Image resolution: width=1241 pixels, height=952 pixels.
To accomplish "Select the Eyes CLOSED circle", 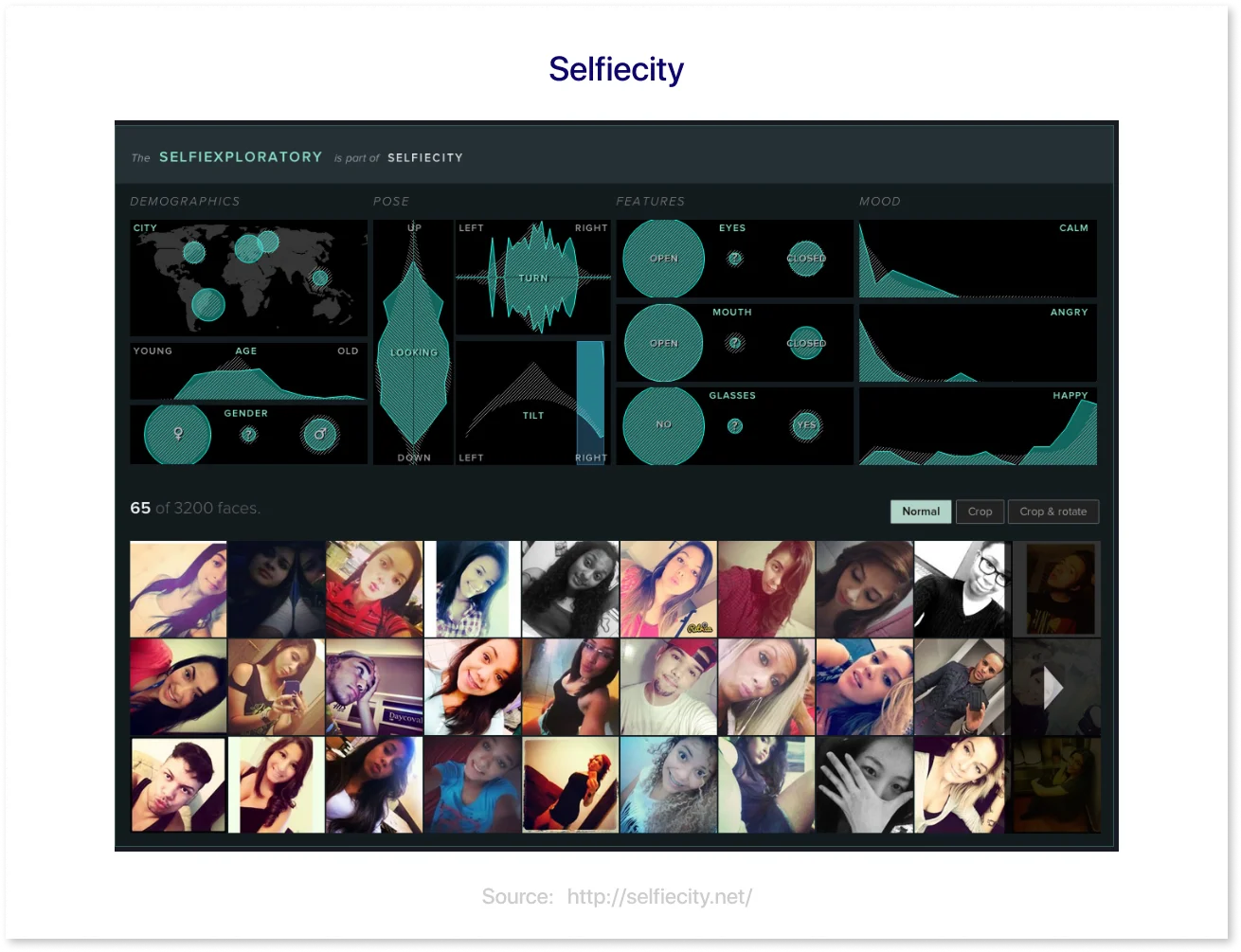I will (x=806, y=258).
